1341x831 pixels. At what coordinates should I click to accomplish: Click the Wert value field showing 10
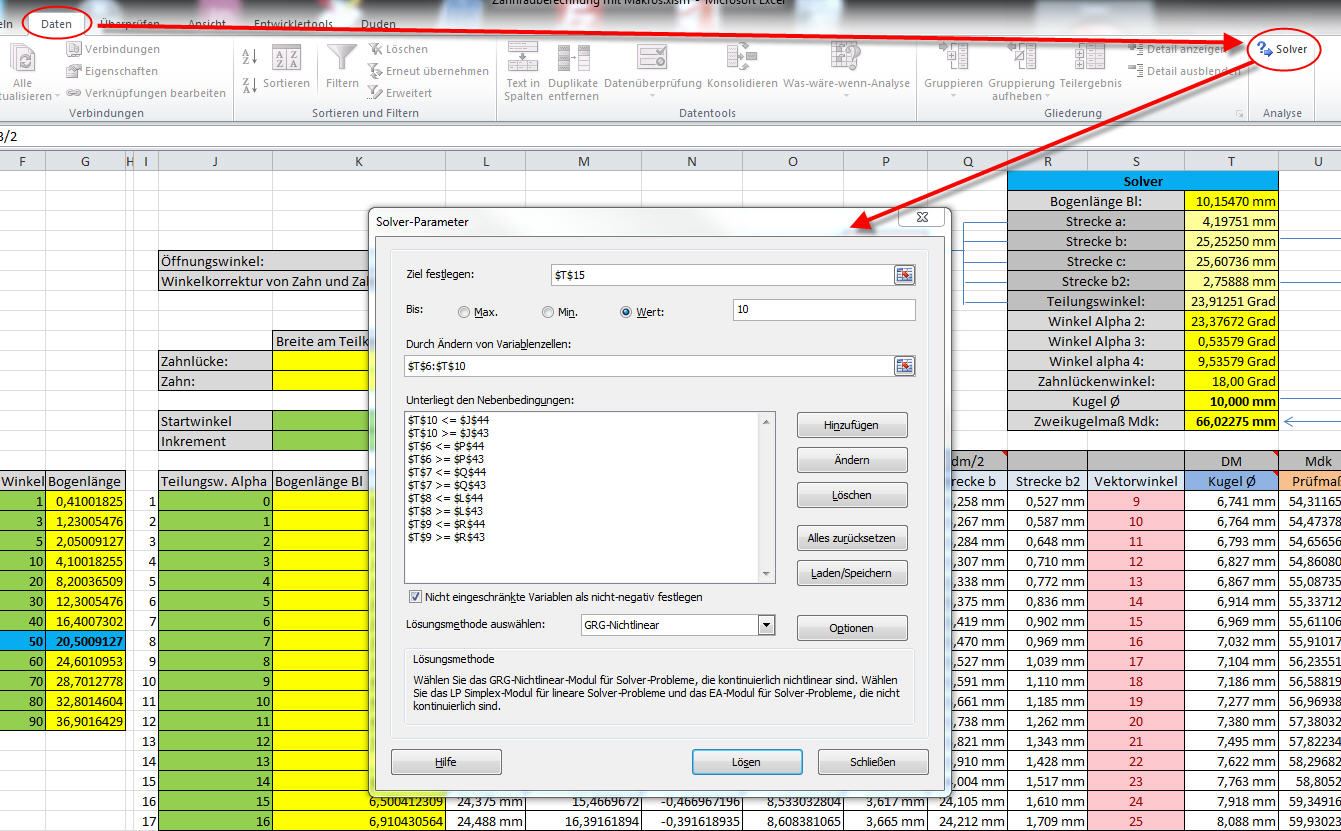[824, 310]
